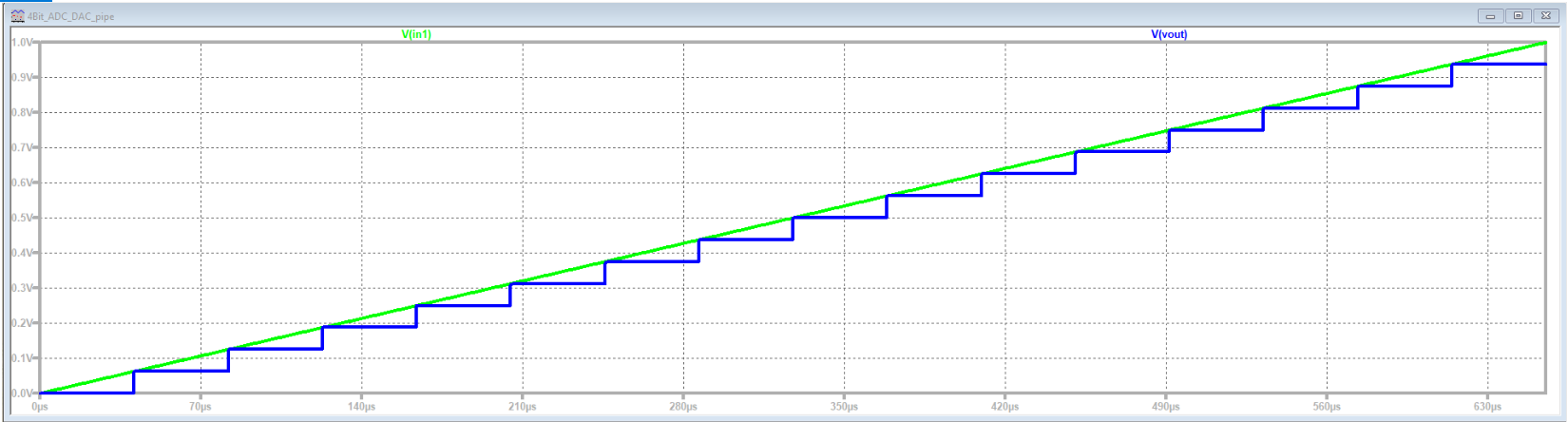Click the 1.0V label on vertical axis
This screenshot has width=1568, height=422.
[22, 43]
